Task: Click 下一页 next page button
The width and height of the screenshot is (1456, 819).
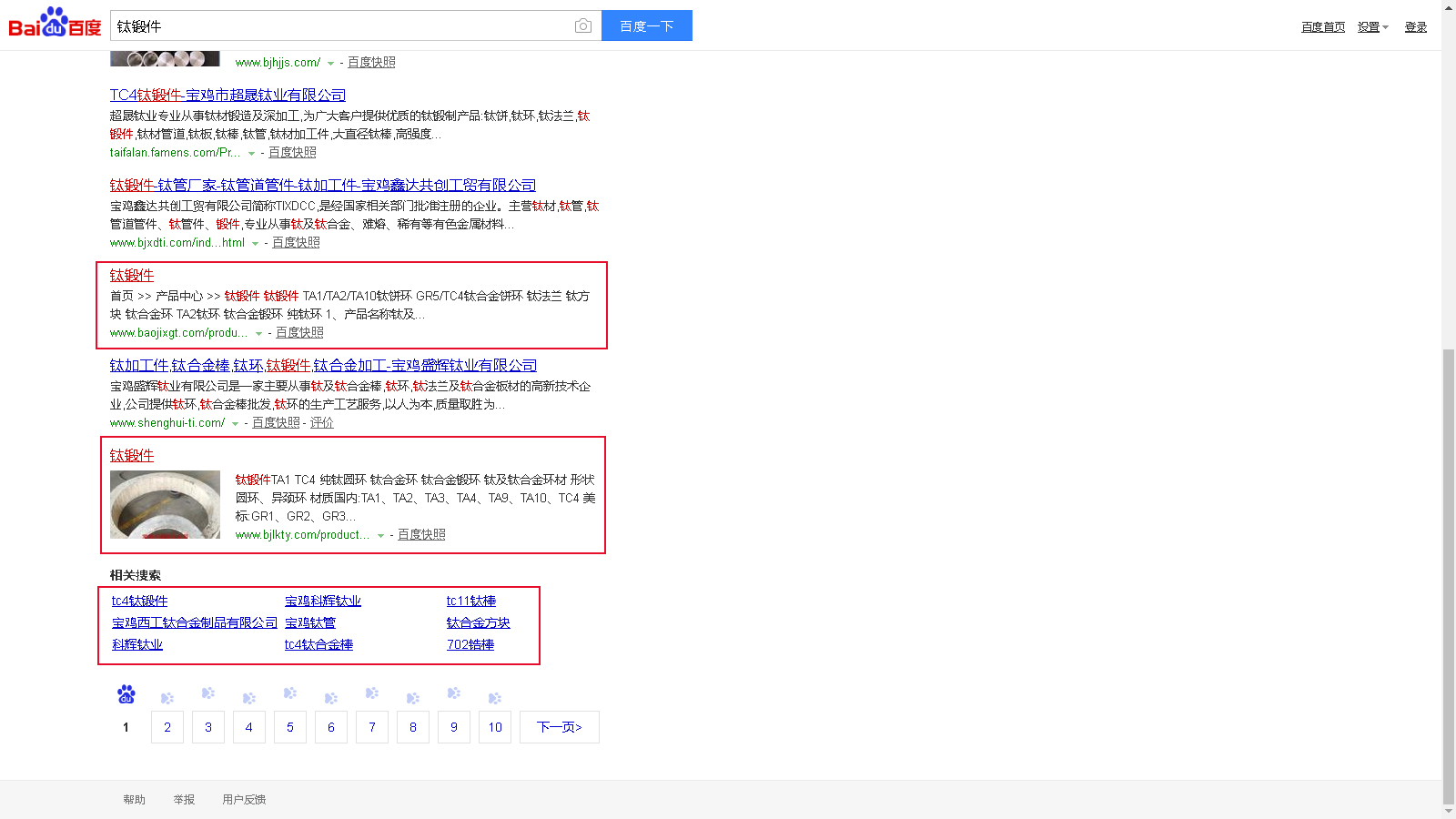Action: pos(560,727)
